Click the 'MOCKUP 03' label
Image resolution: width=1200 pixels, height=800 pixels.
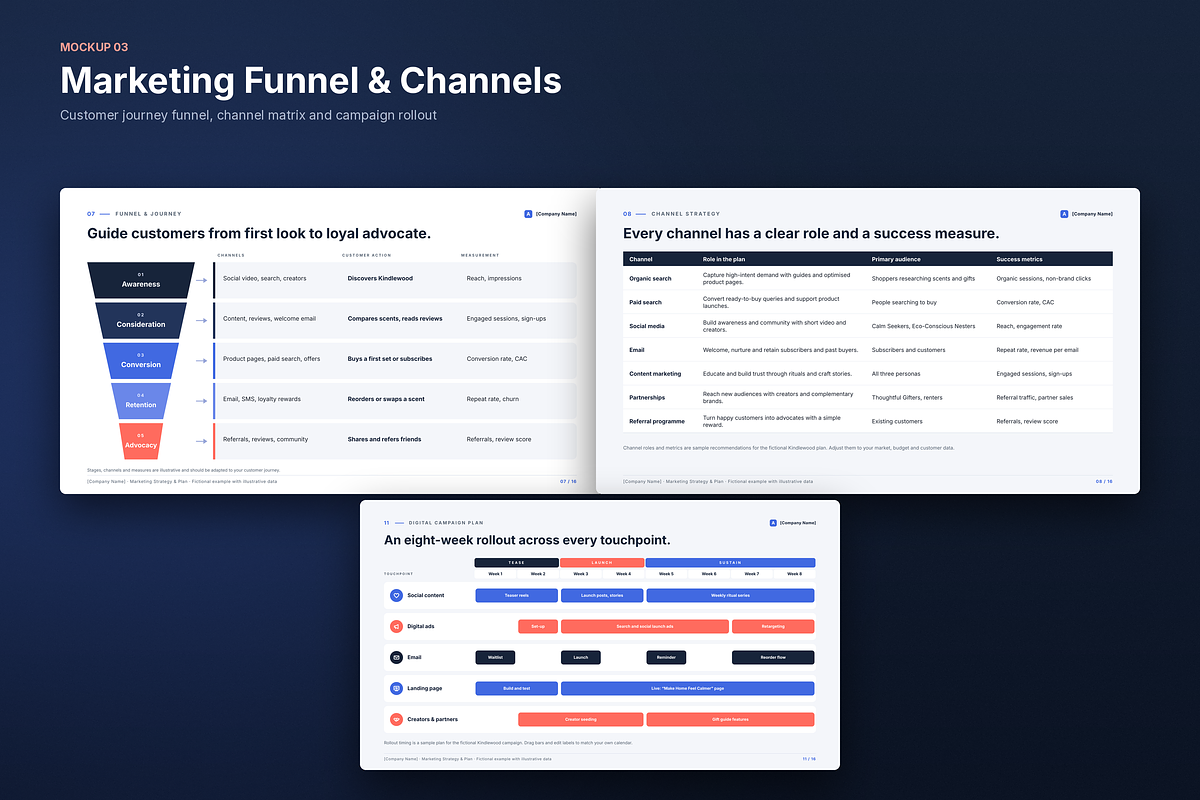[x=94, y=47]
